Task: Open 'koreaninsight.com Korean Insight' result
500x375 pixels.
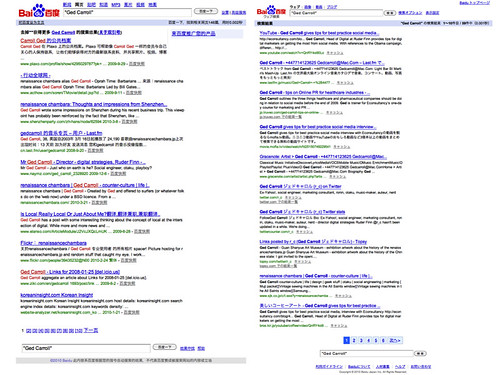Action: point(57,295)
